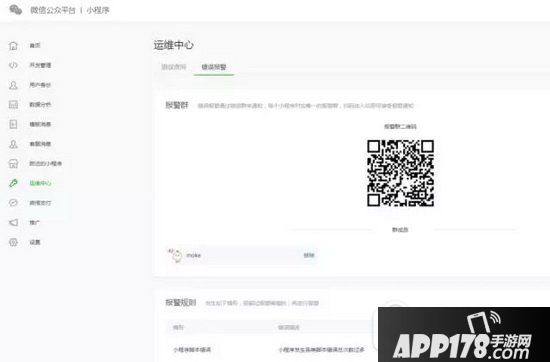Open the 数据分析 sidebar entry
The image size is (550, 362).
tap(40, 105)
